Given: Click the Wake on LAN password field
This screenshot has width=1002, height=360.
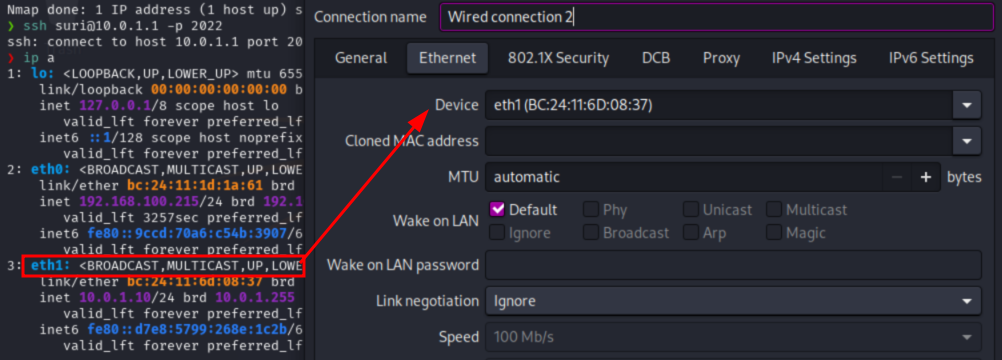Looking at the screenshot, I should [x=733, y=265].
